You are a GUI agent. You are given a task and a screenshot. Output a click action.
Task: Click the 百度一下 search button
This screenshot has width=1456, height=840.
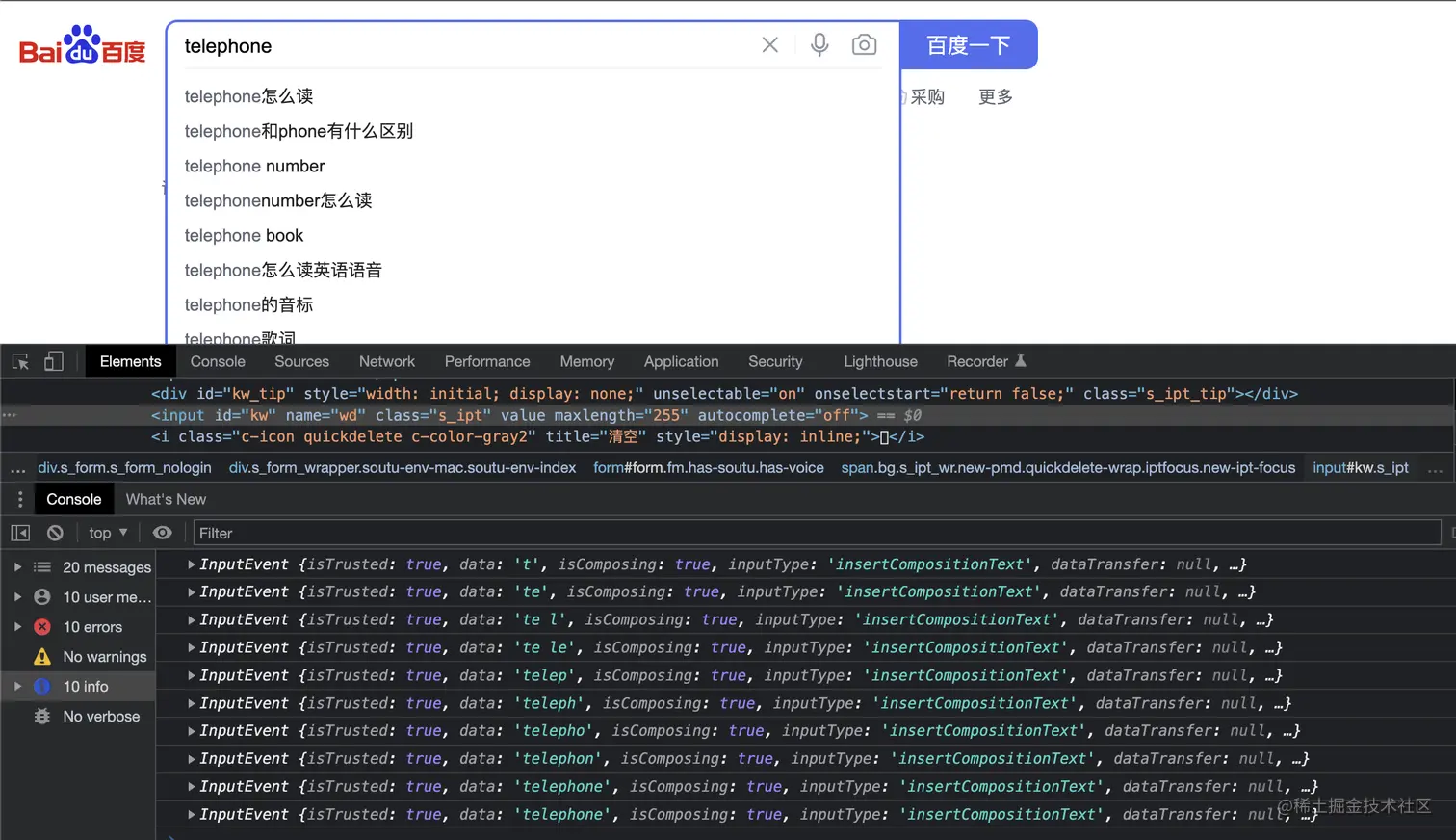click(x=969, y=45)
